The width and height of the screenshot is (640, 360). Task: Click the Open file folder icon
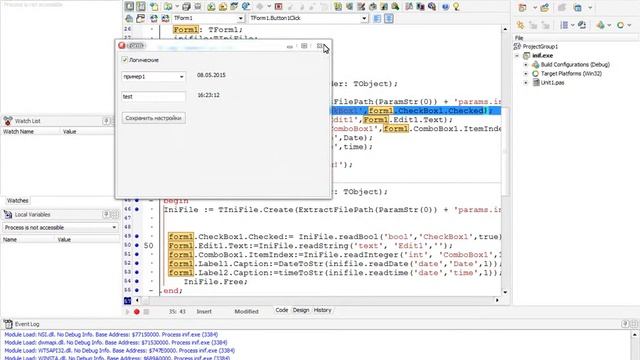(x=167, y=7)
